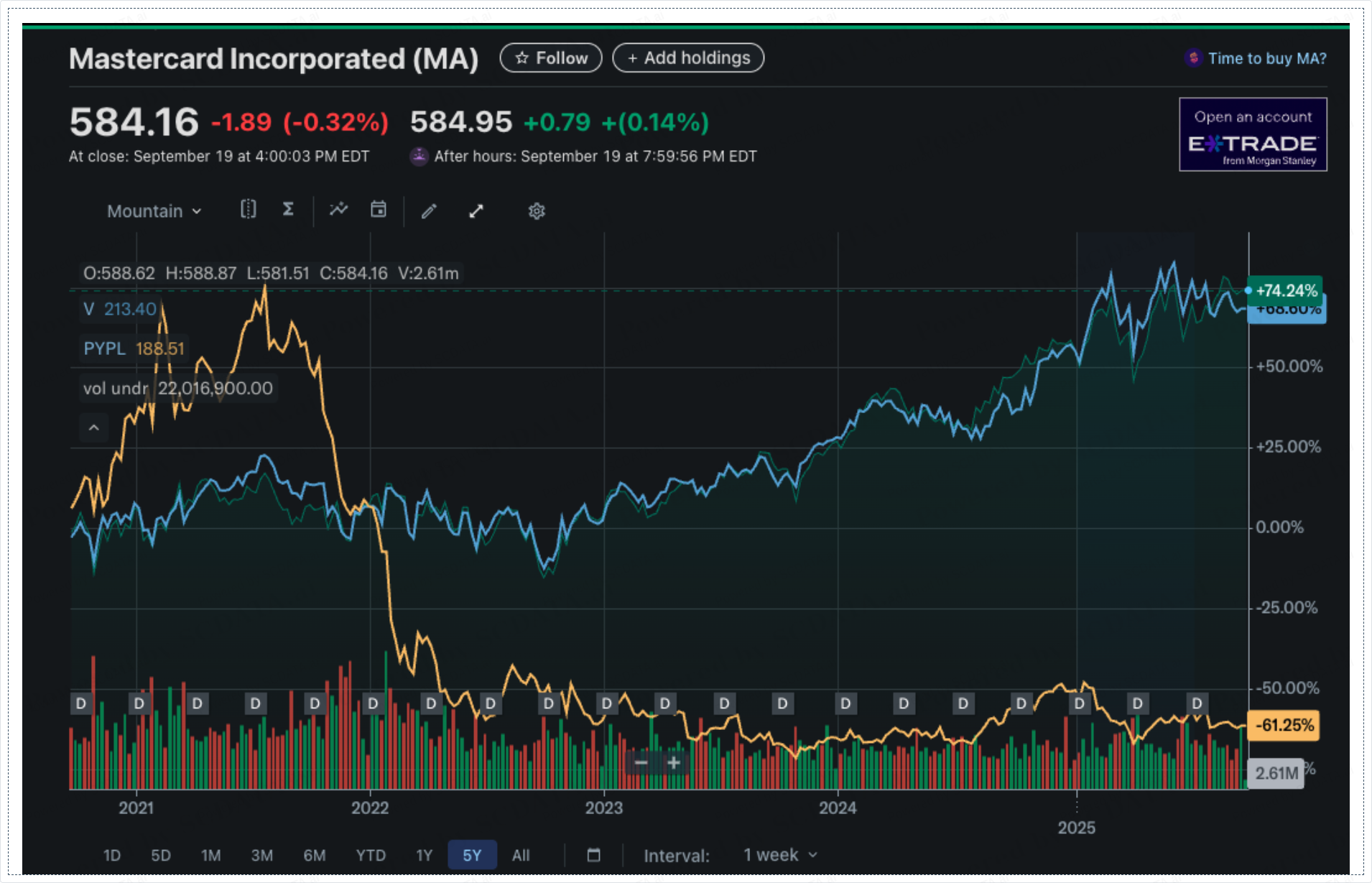Open the technical indicators line icon
Image resolution: width=1372 pixels, height=883 pixels.
[x=338, y=210]
